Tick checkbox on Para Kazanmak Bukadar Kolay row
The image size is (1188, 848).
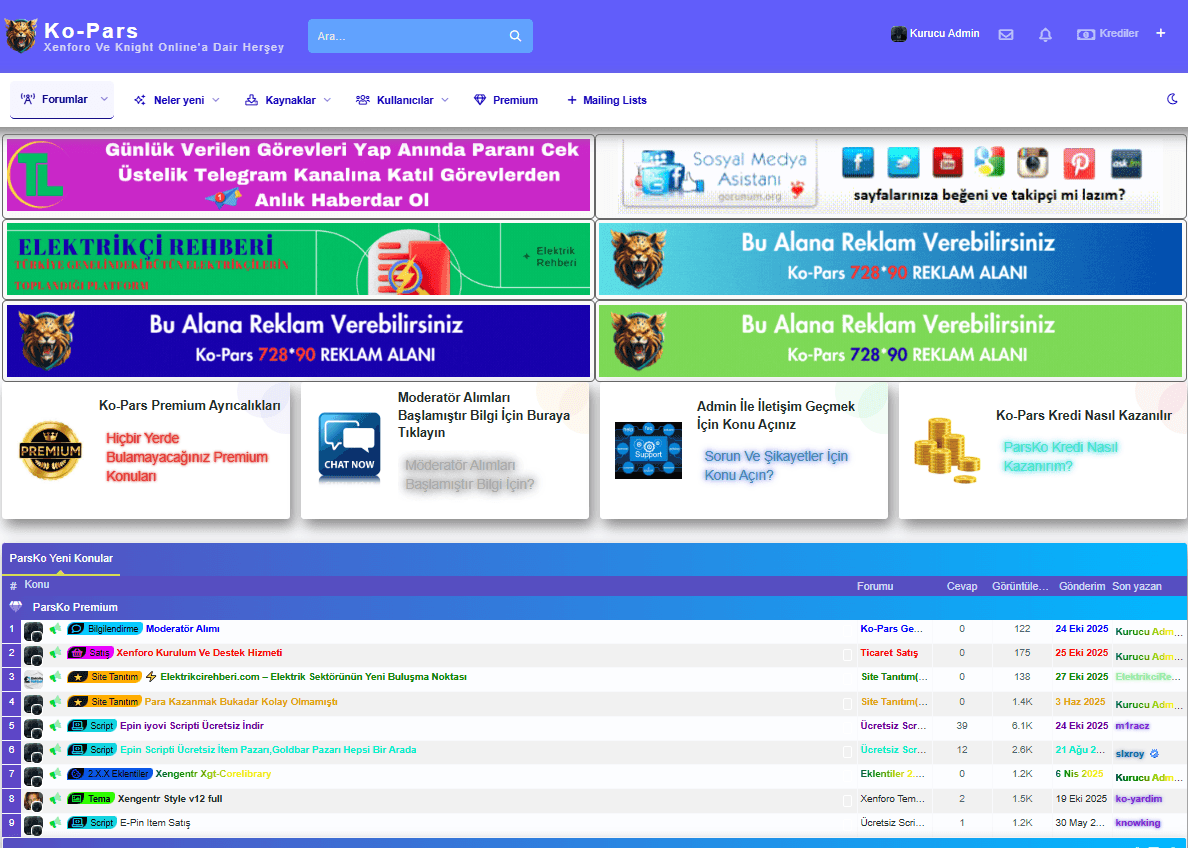(x=847, y=703)
